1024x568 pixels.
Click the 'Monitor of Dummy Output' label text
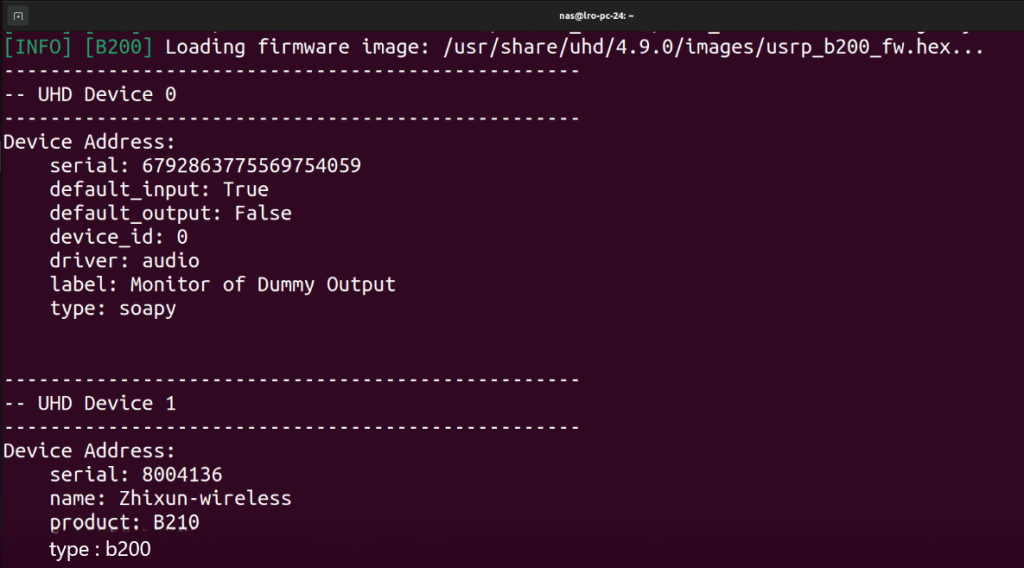[x=262, y=285]
